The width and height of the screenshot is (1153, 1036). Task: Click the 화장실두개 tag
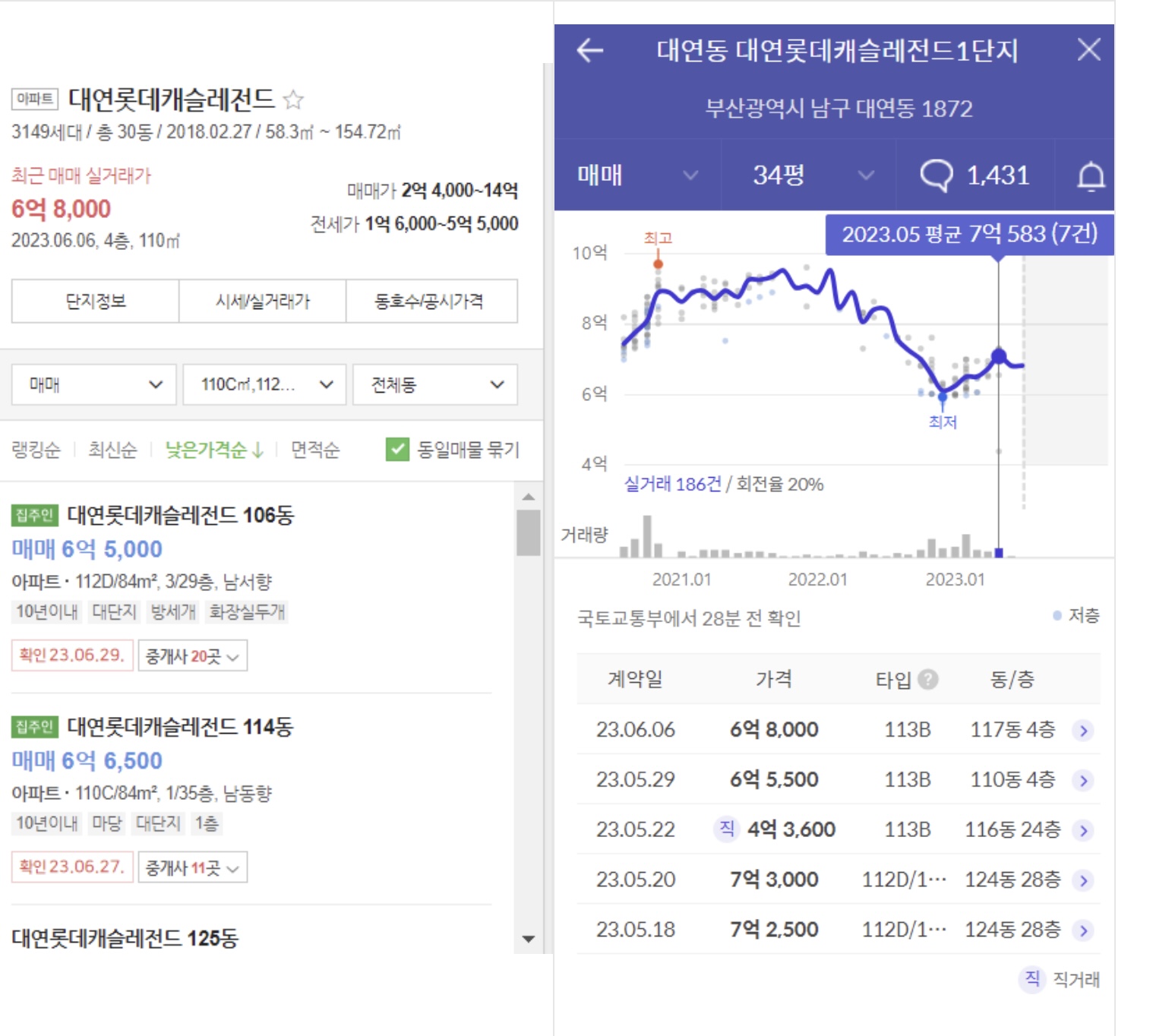pos(248,611)
